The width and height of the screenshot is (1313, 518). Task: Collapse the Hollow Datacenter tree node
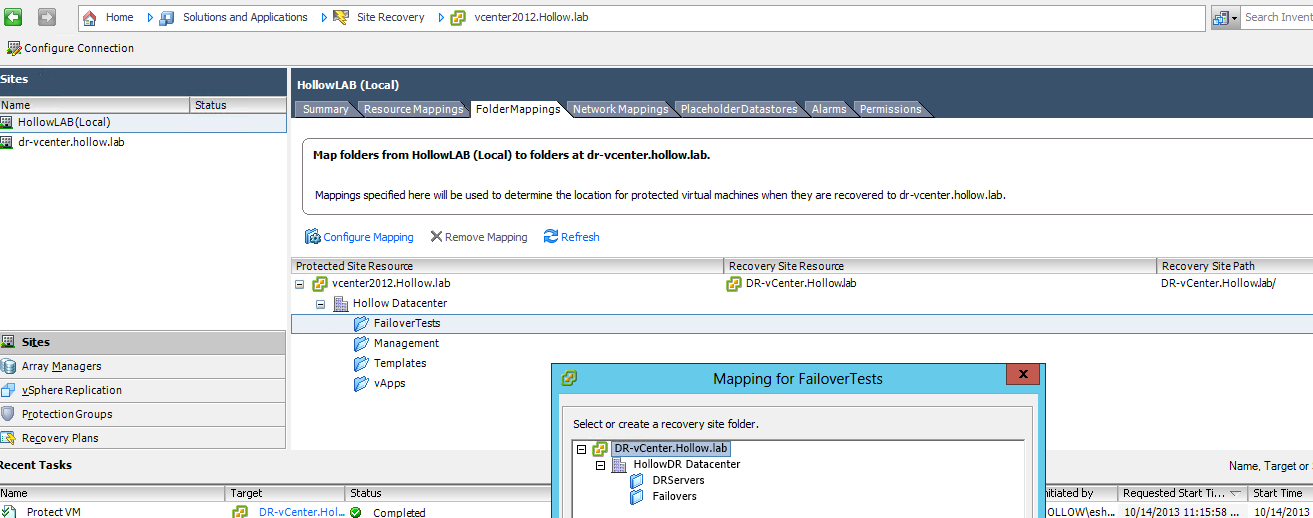click(320, 304)
